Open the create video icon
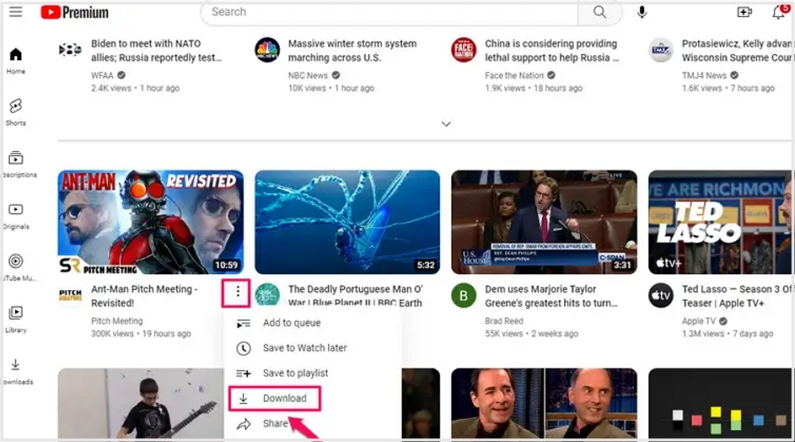The height and width of the screenshot is (442, 795). [744, 12]
